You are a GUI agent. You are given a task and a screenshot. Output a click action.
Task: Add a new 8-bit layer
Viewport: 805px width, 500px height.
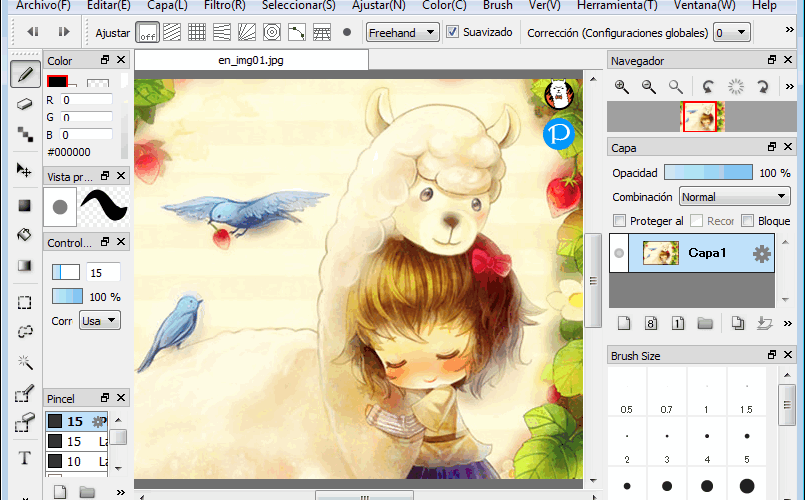tap(651, 323)
